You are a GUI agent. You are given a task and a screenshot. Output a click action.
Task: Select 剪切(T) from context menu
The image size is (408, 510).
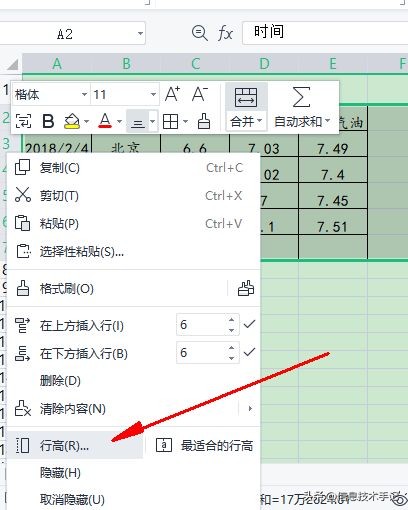click(133, 196)
